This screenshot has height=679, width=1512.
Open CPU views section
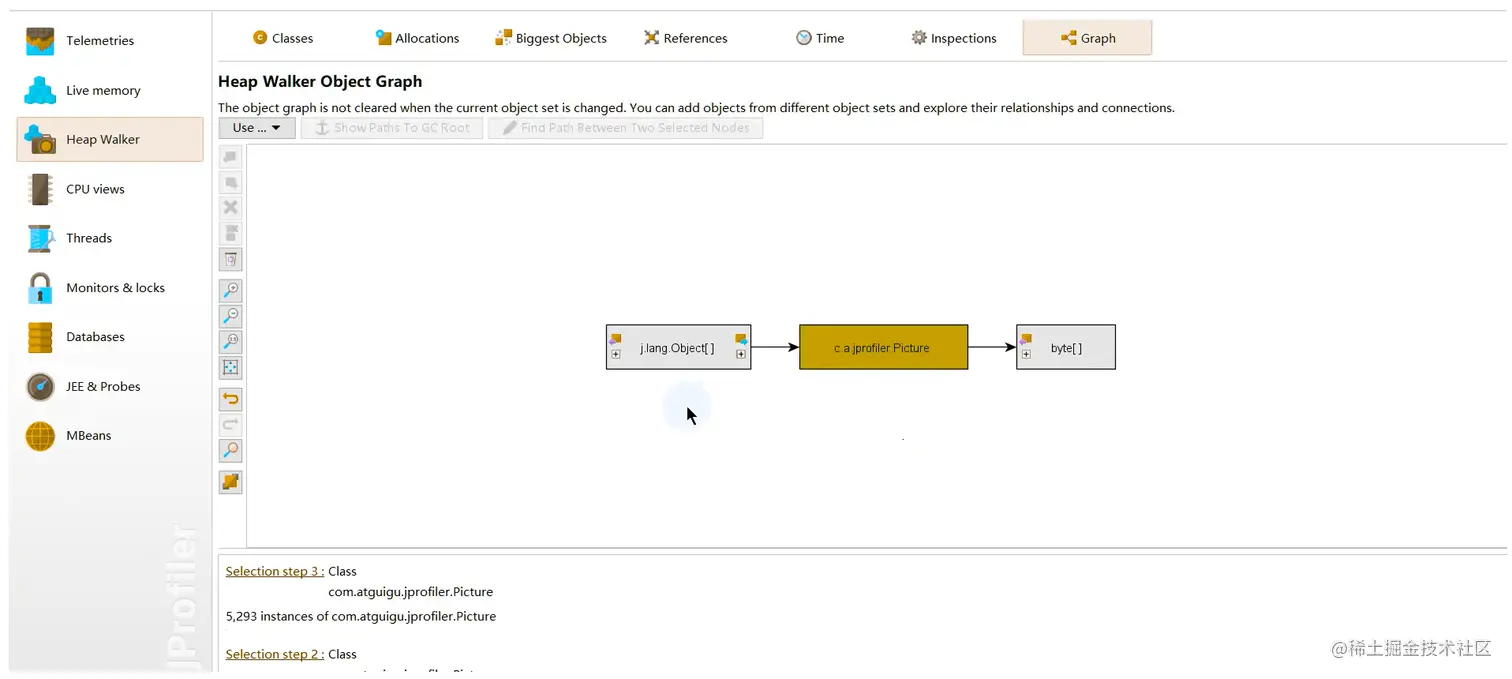[x=110, y=189]
